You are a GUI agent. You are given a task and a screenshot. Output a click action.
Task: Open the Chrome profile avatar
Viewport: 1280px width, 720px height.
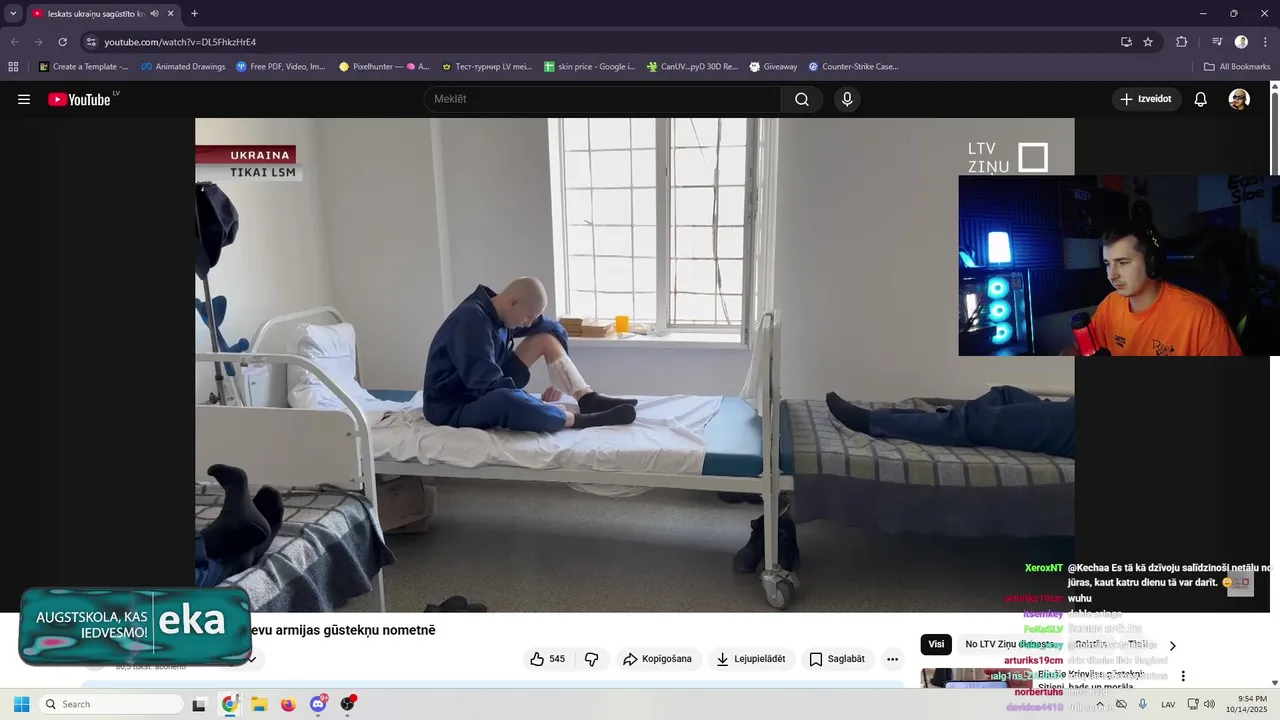tap(1241, 42)
